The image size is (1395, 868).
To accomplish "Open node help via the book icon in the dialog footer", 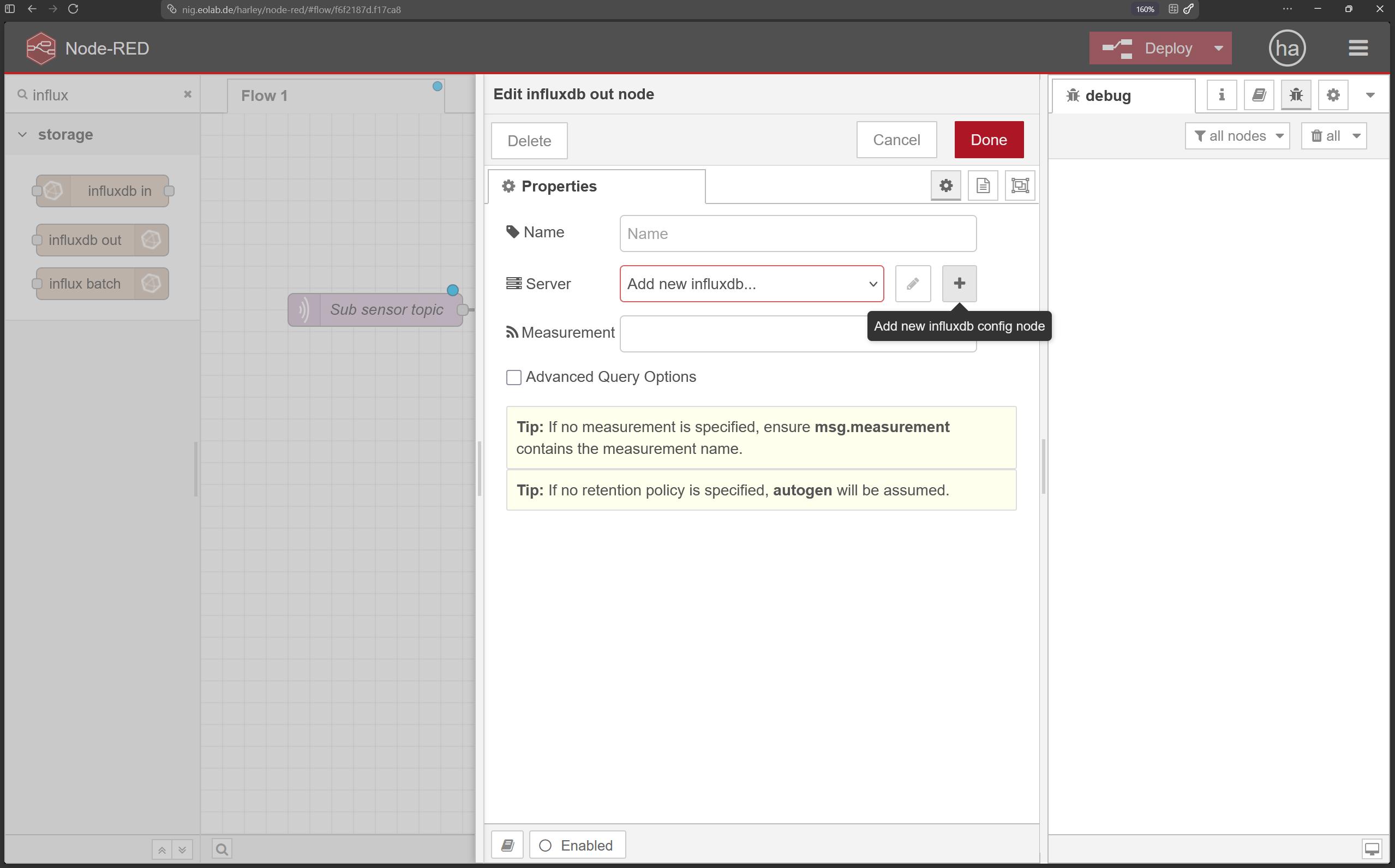I will tap(507, 846).
